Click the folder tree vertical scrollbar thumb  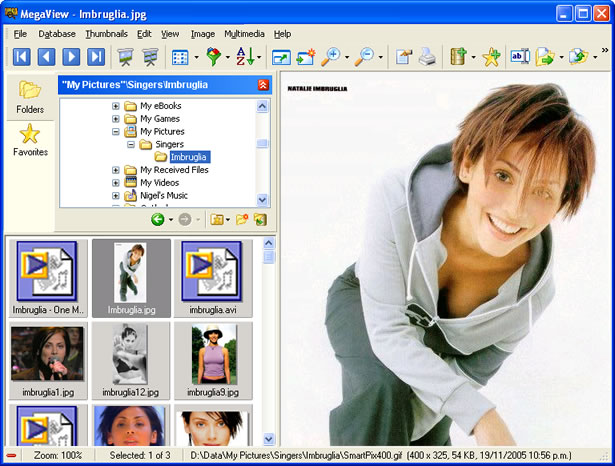(x=263, y=142)
